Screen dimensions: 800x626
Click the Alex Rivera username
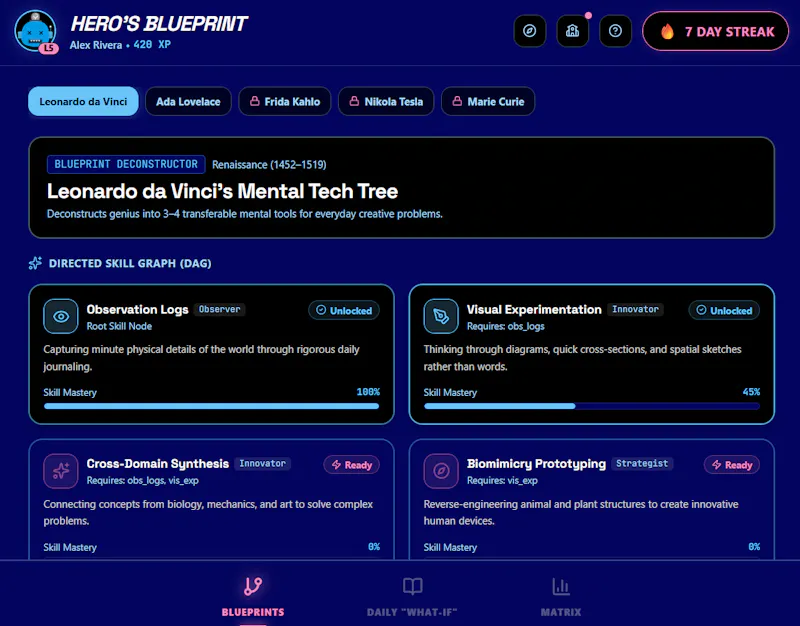coord(96,45)
